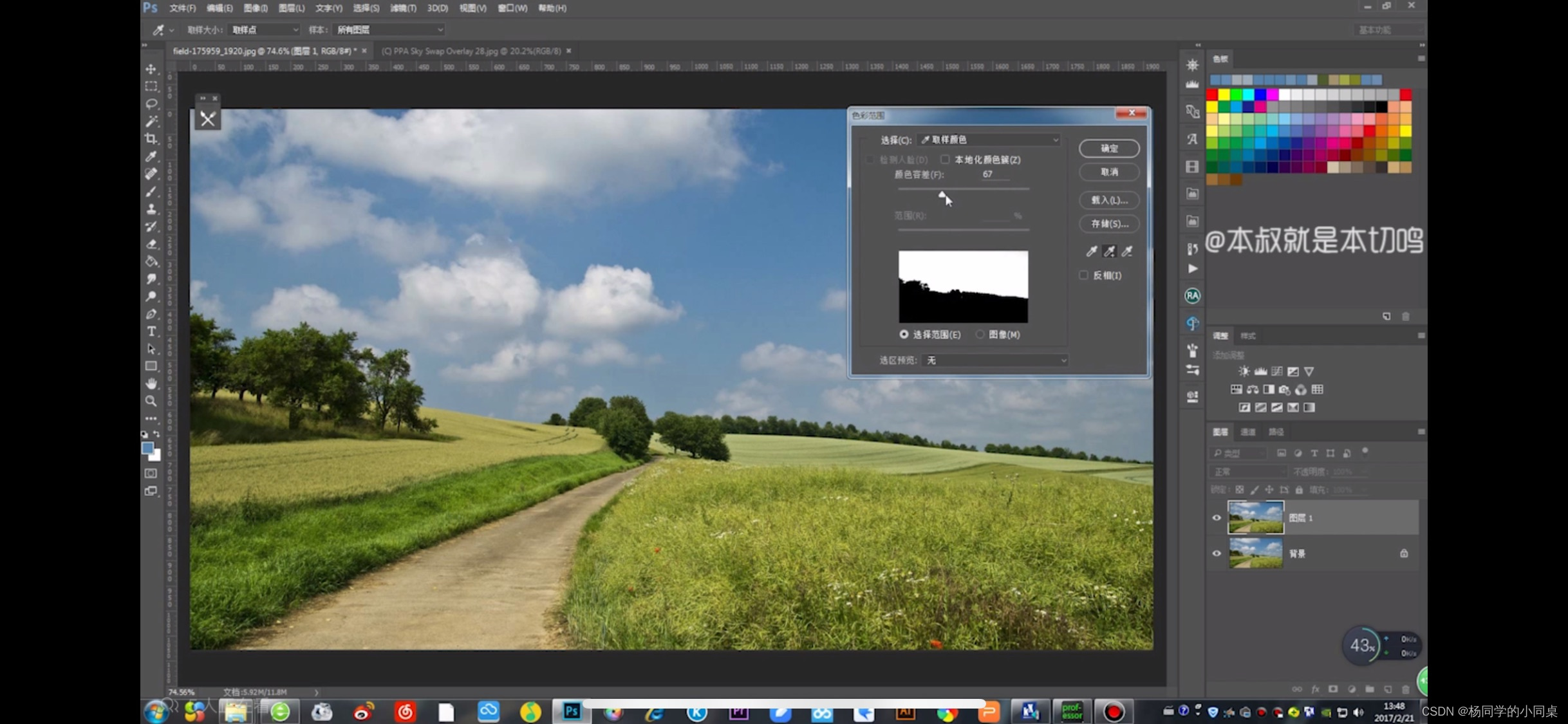Select the Pen tool
1568x724 pixels.
point(151,314)
